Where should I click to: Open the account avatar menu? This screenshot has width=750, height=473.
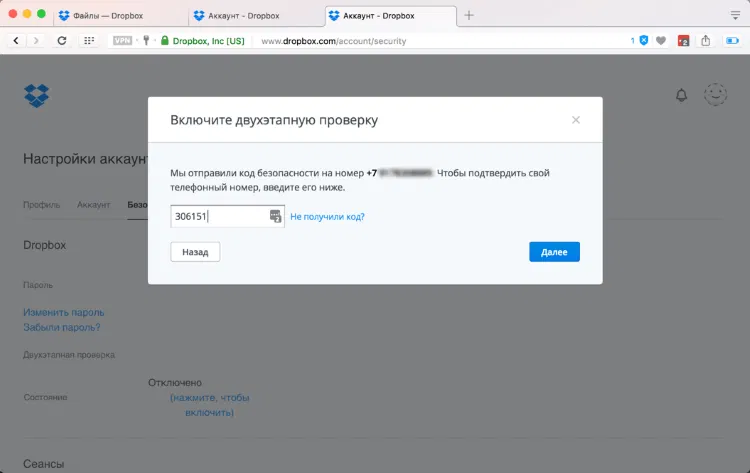point(715,94)
